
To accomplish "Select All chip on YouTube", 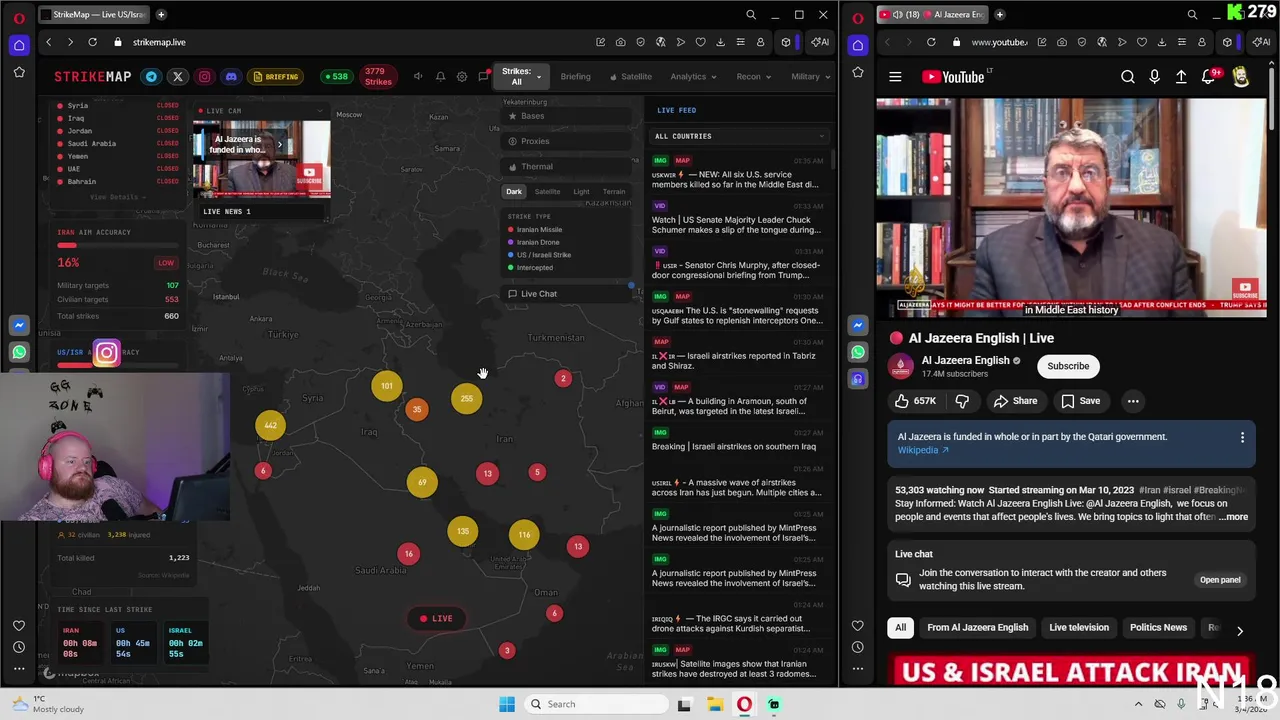I will click(900, 628).
